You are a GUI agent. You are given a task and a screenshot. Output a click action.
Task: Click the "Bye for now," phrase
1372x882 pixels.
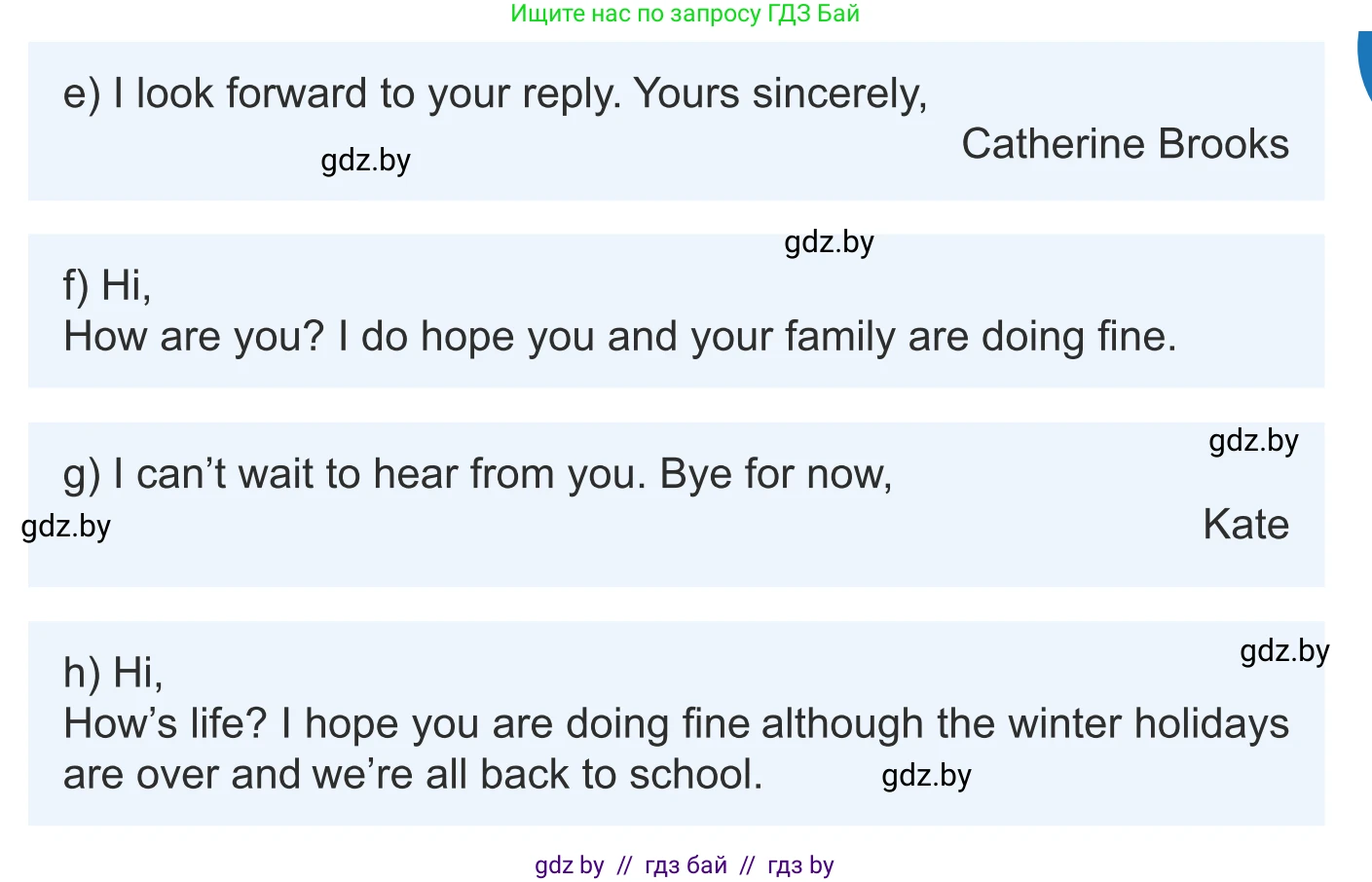tap(776, 474)
